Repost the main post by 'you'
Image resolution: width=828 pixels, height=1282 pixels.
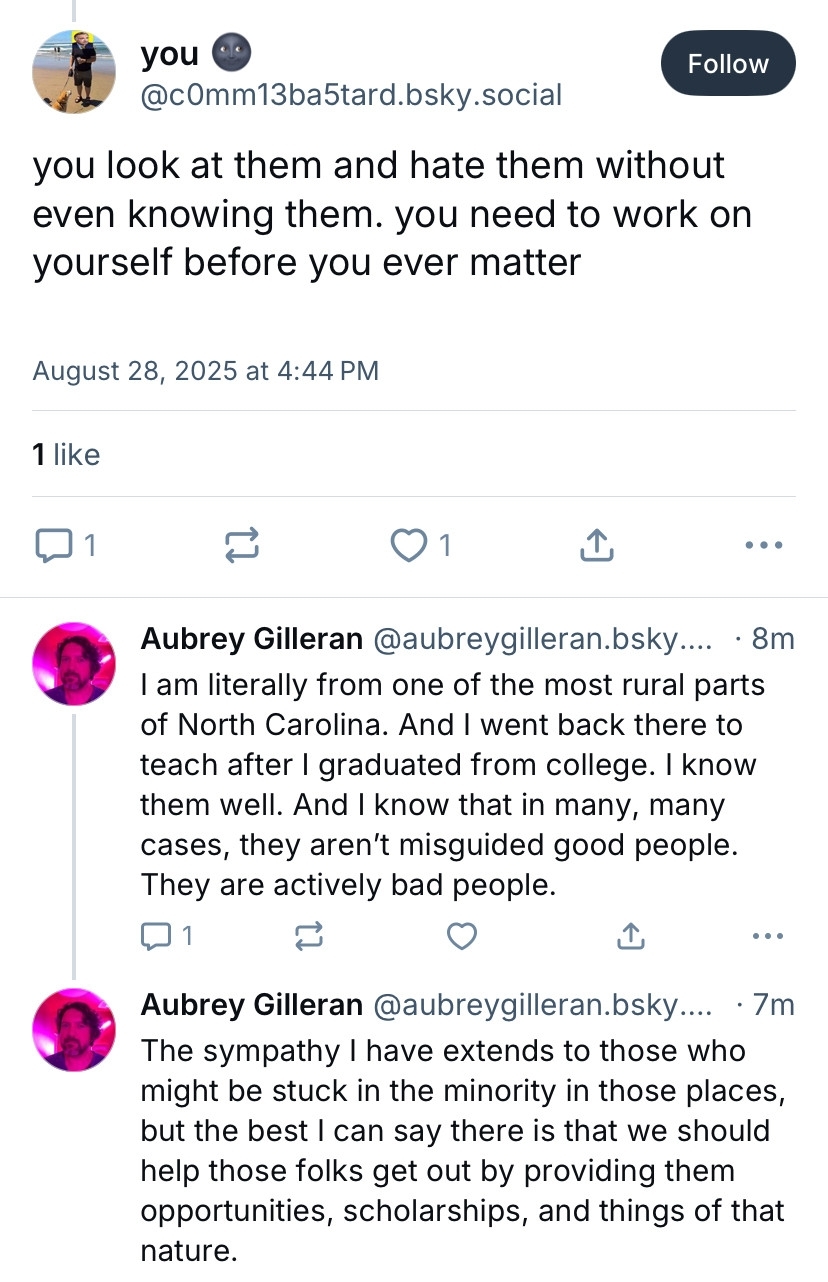241,545
